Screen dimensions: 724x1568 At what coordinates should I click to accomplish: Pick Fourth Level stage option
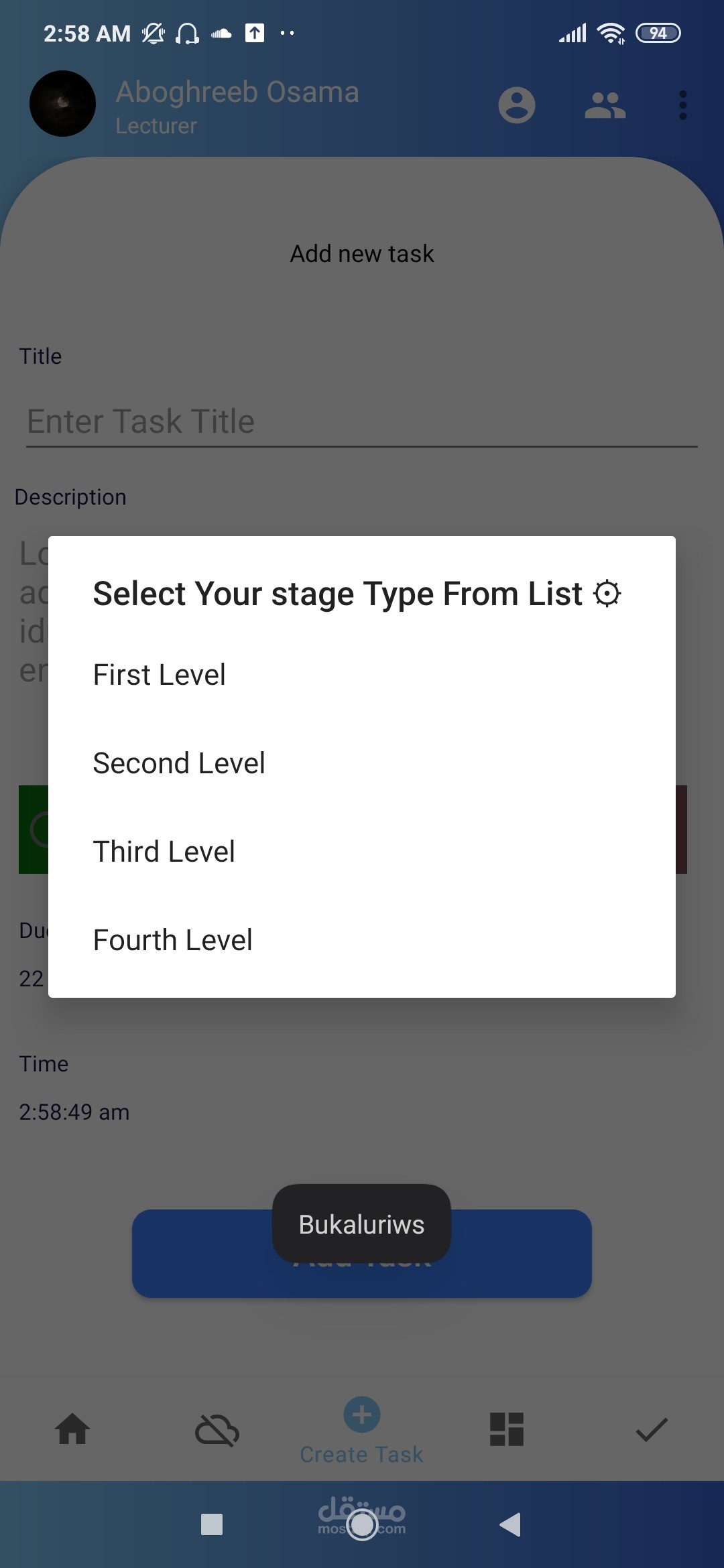click(x=173, y=940)
